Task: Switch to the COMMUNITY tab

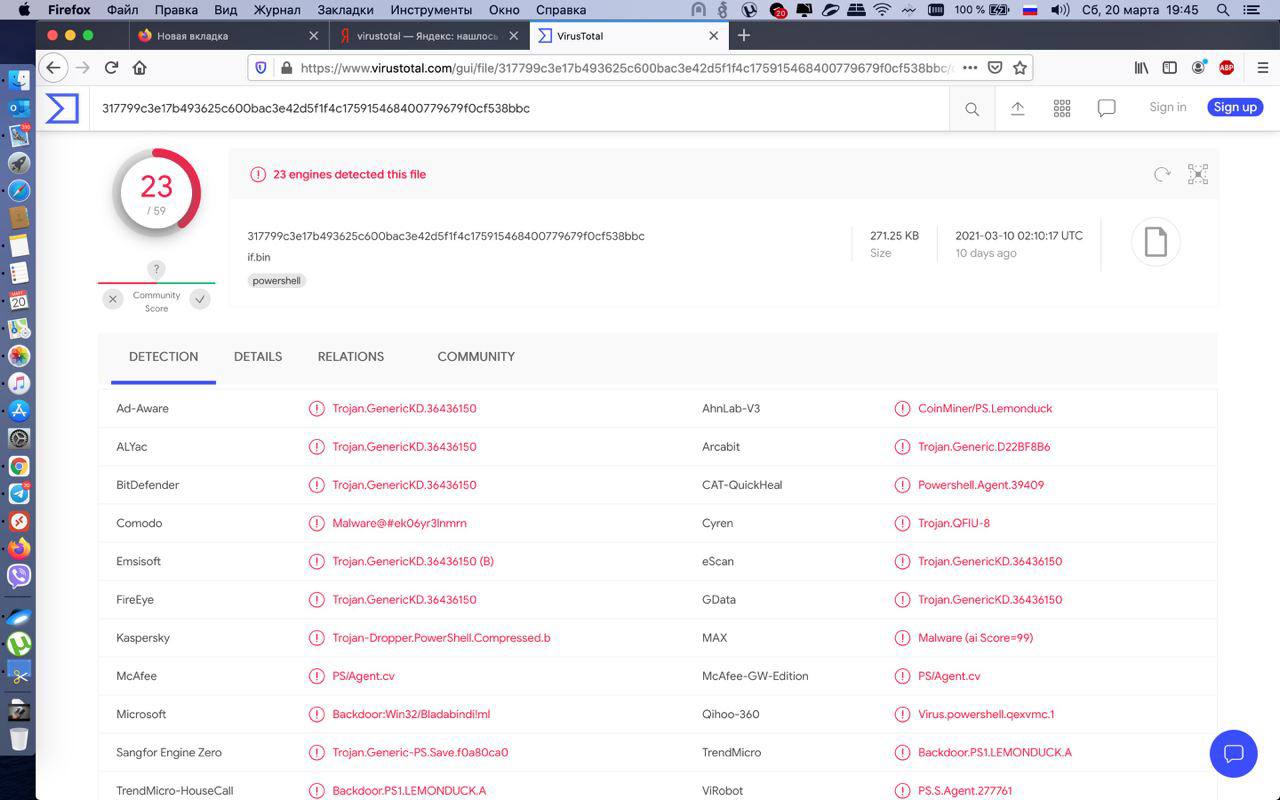Action: point(476,357)
